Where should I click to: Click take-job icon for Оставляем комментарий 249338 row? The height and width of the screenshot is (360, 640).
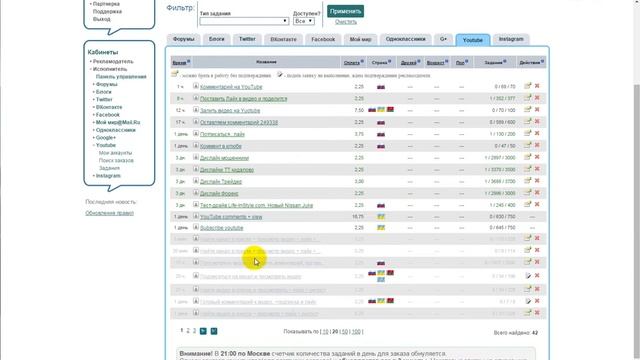coord(528,121)
